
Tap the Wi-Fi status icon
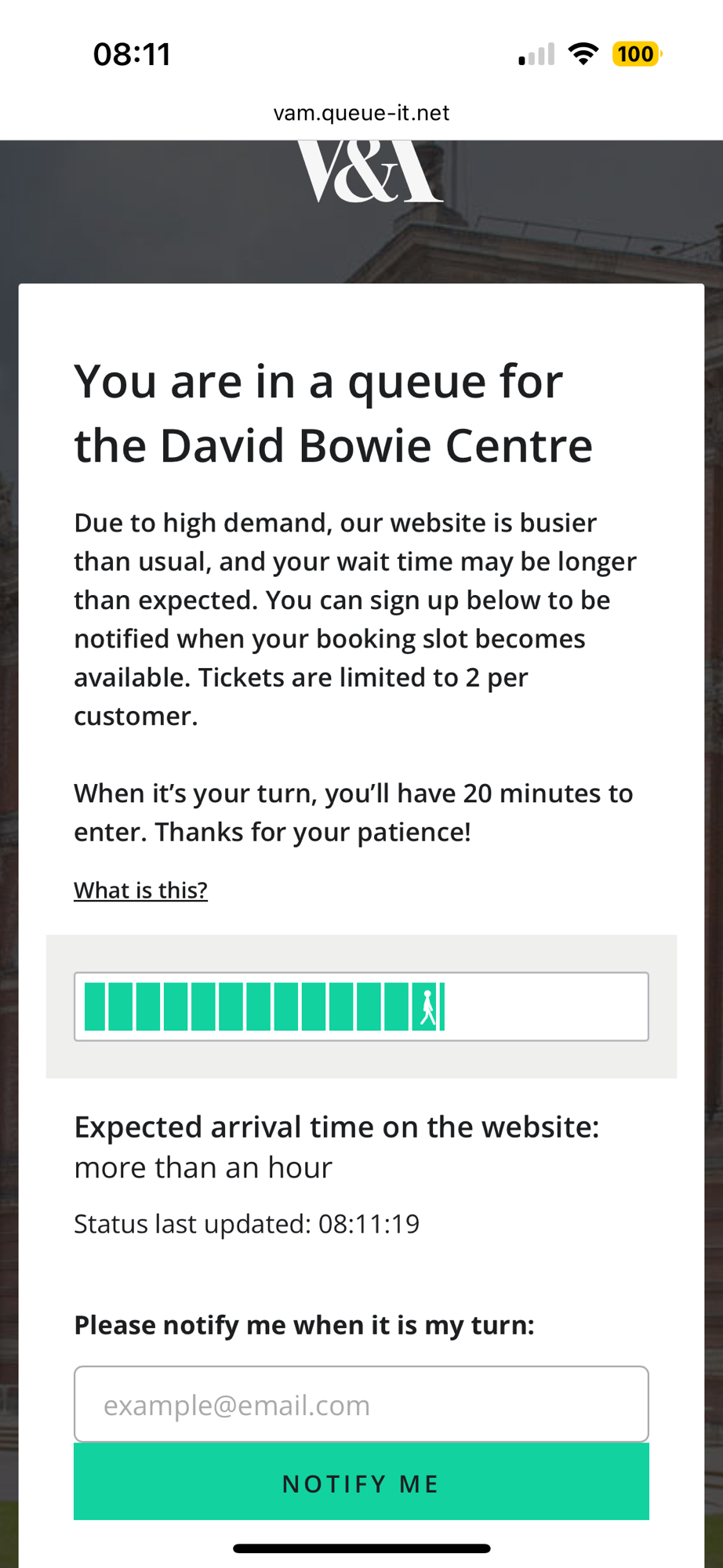(x=583, y=54)
